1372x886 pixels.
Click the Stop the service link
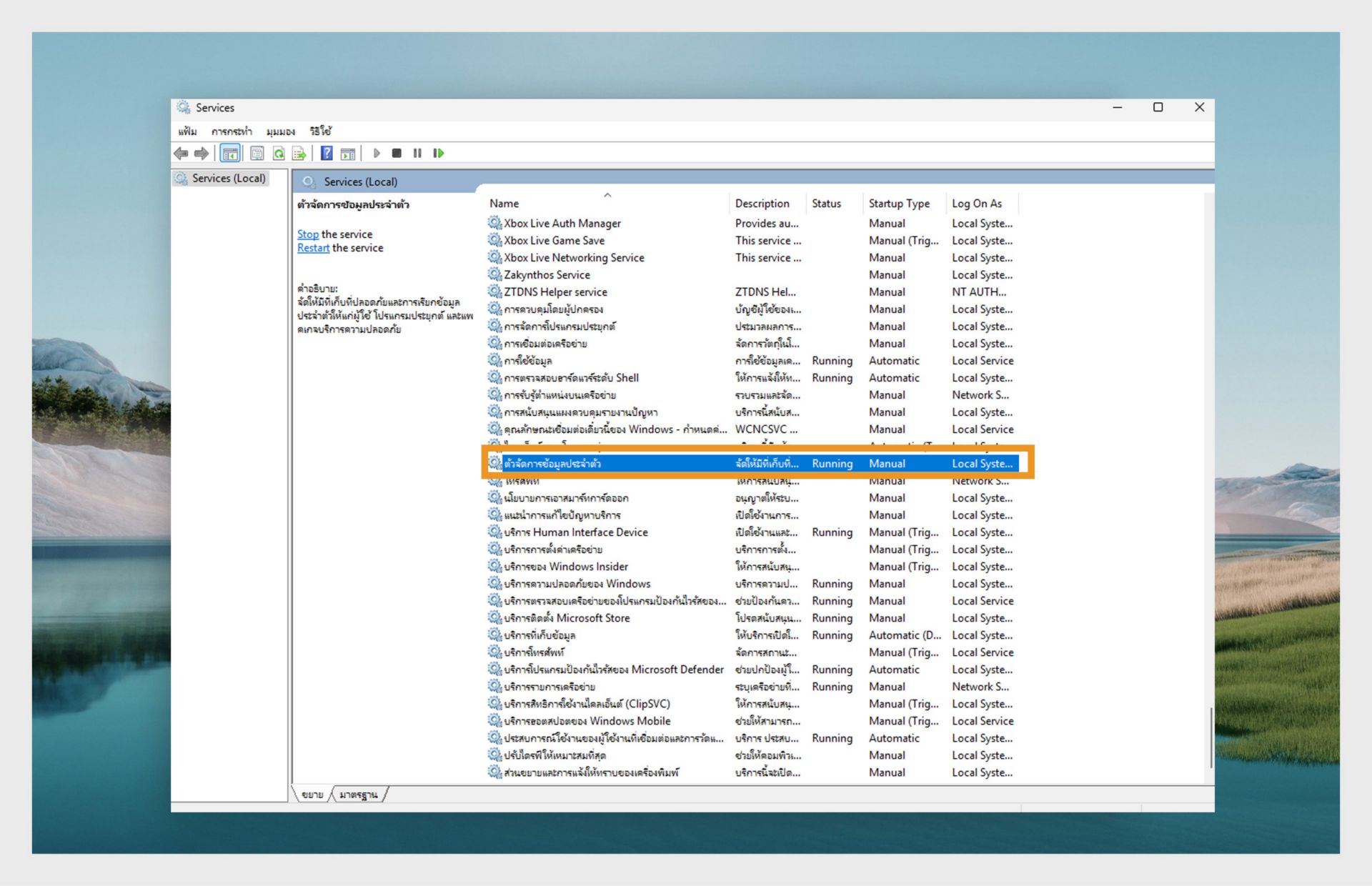pos(308,234)
